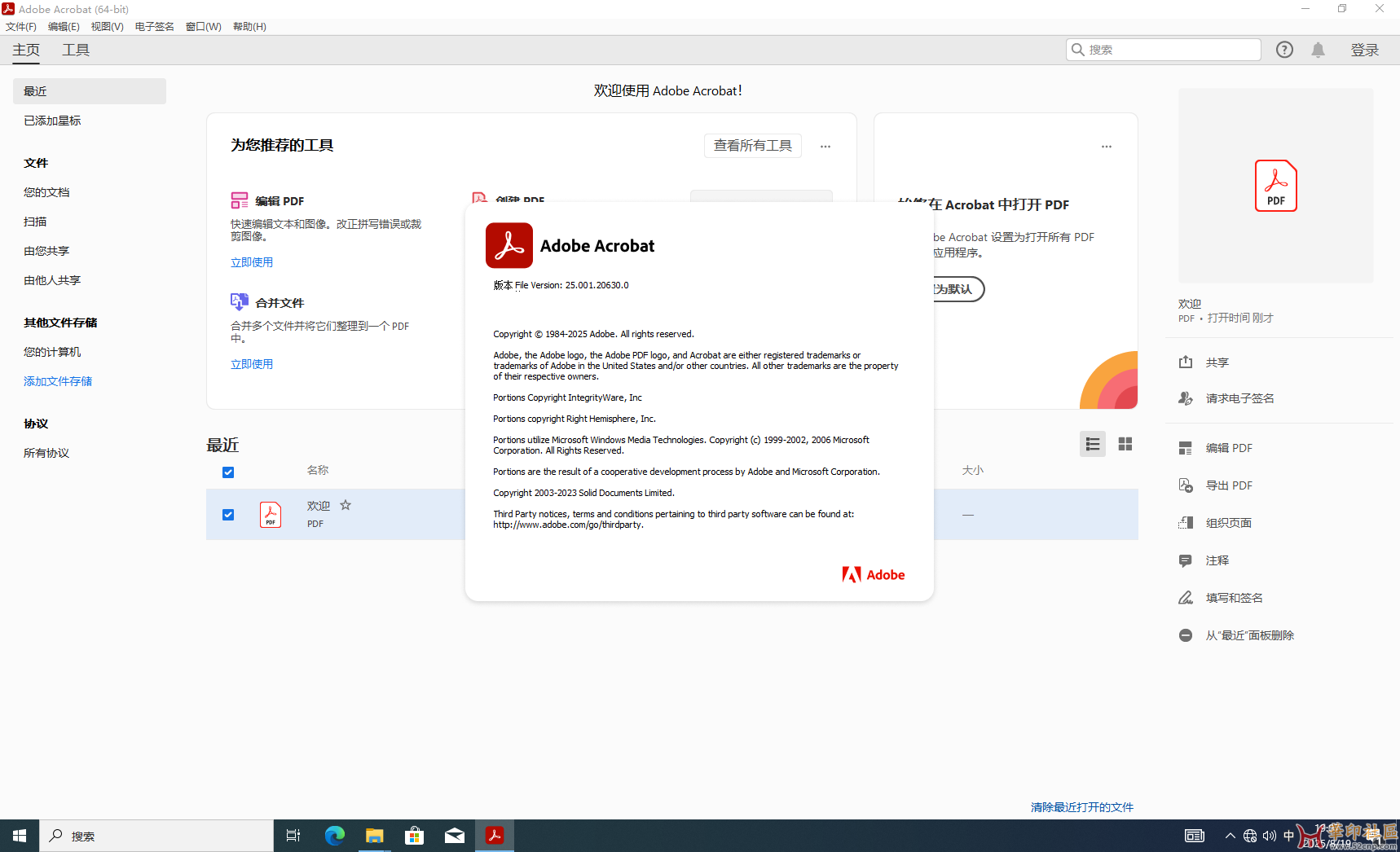This screenshot has width=1400, height=852.
Task: Click the Help question mark icon
Action: point(1284,50)
